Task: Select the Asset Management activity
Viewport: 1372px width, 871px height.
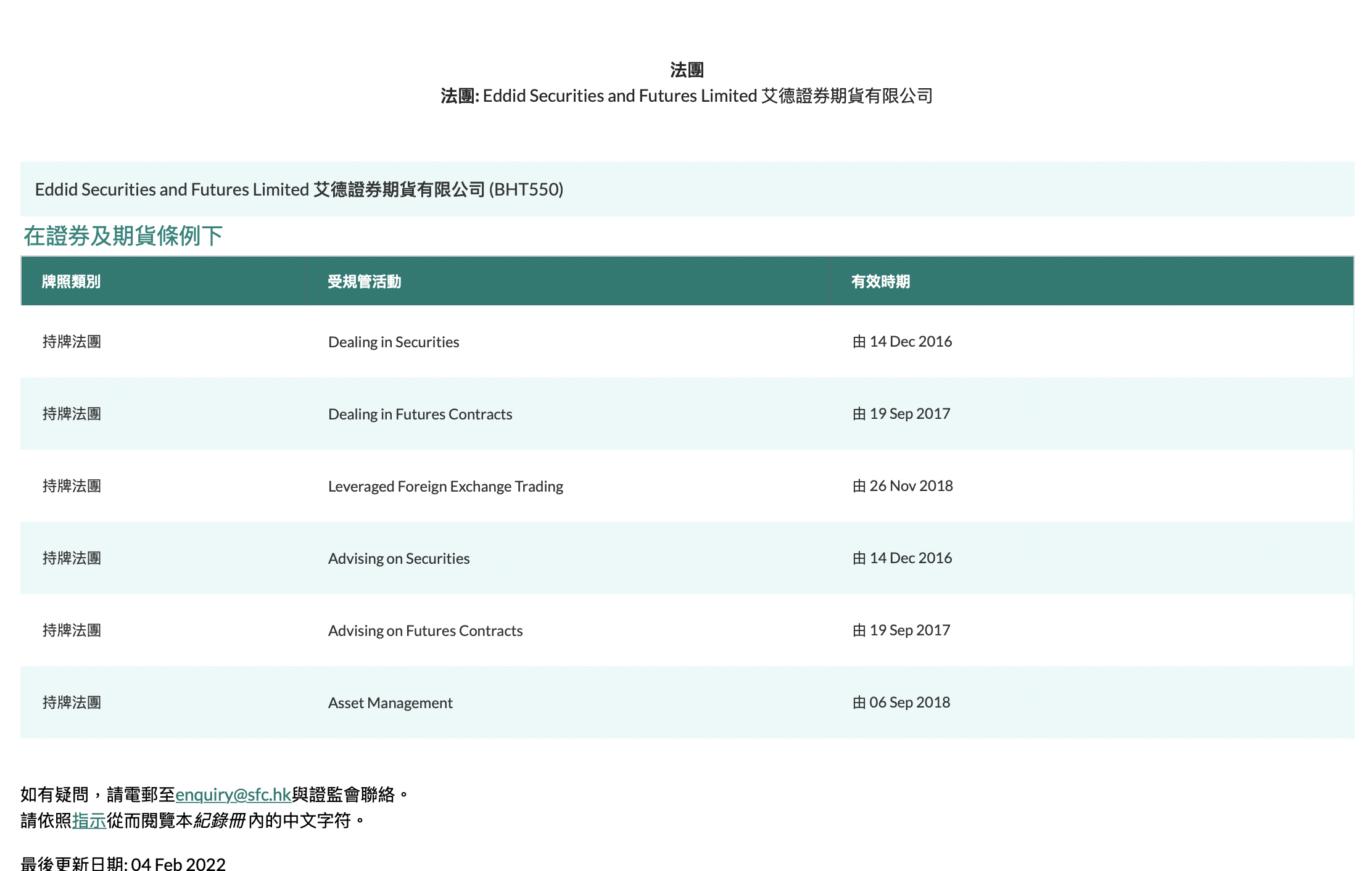Action: tap(390, 702)
